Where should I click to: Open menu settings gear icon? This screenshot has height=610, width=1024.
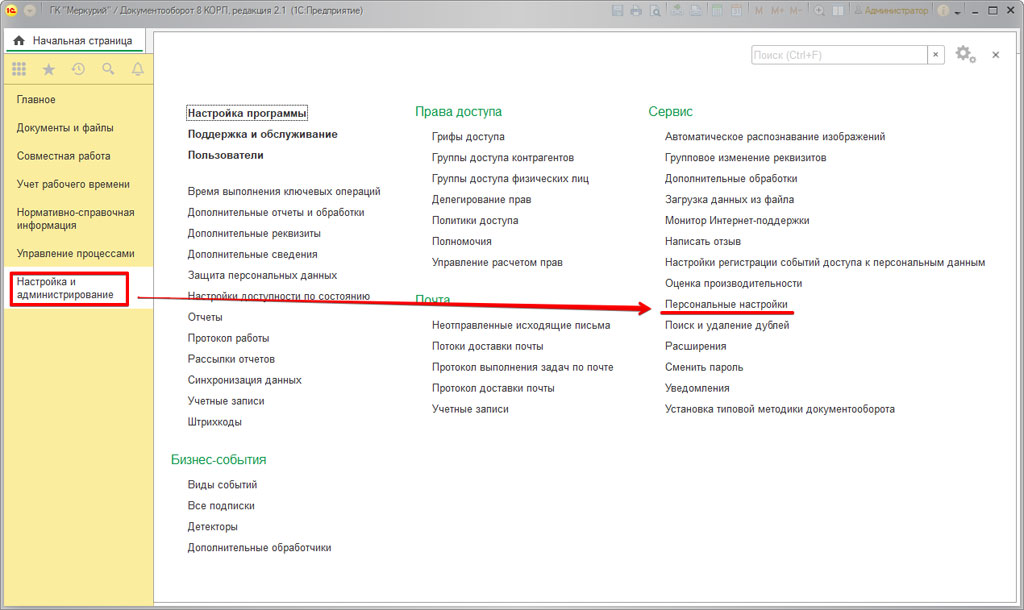pyautogui.click(x=964, y=54)
